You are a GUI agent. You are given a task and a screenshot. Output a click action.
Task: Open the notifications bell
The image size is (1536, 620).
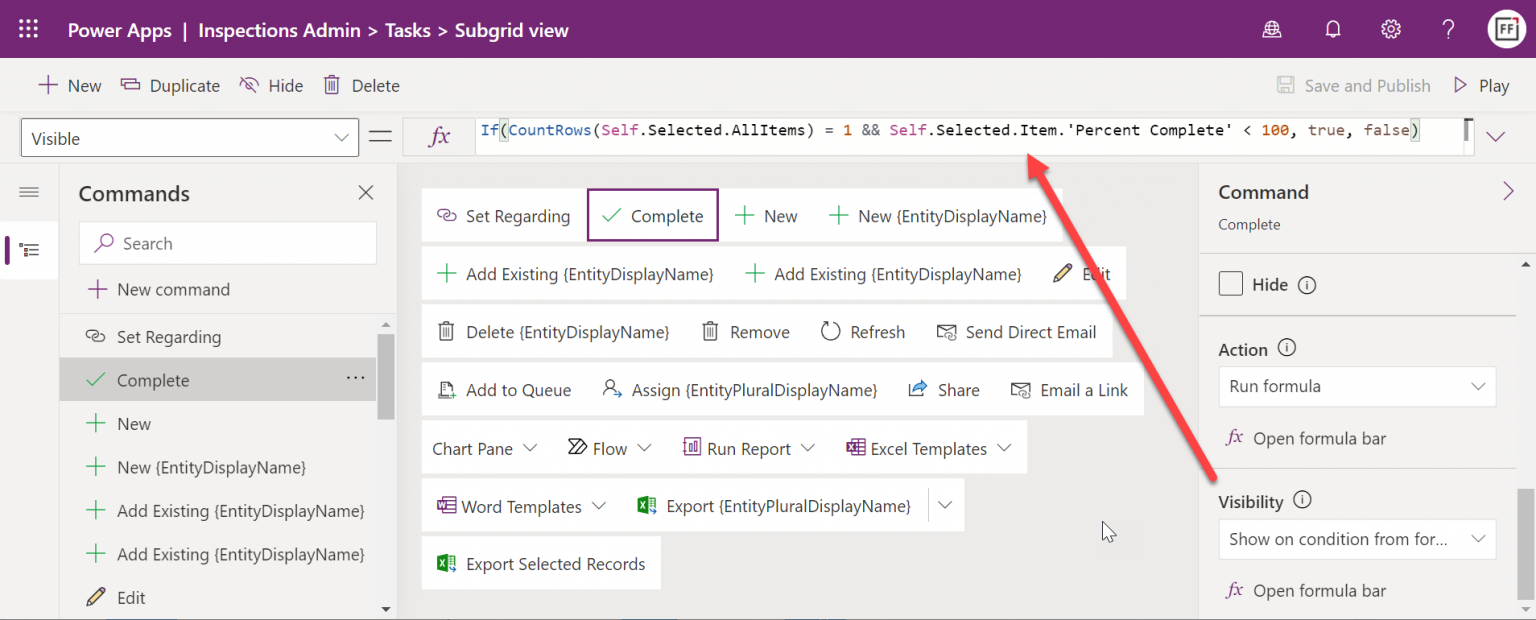pyautogui.click(x=1332, y=30)
